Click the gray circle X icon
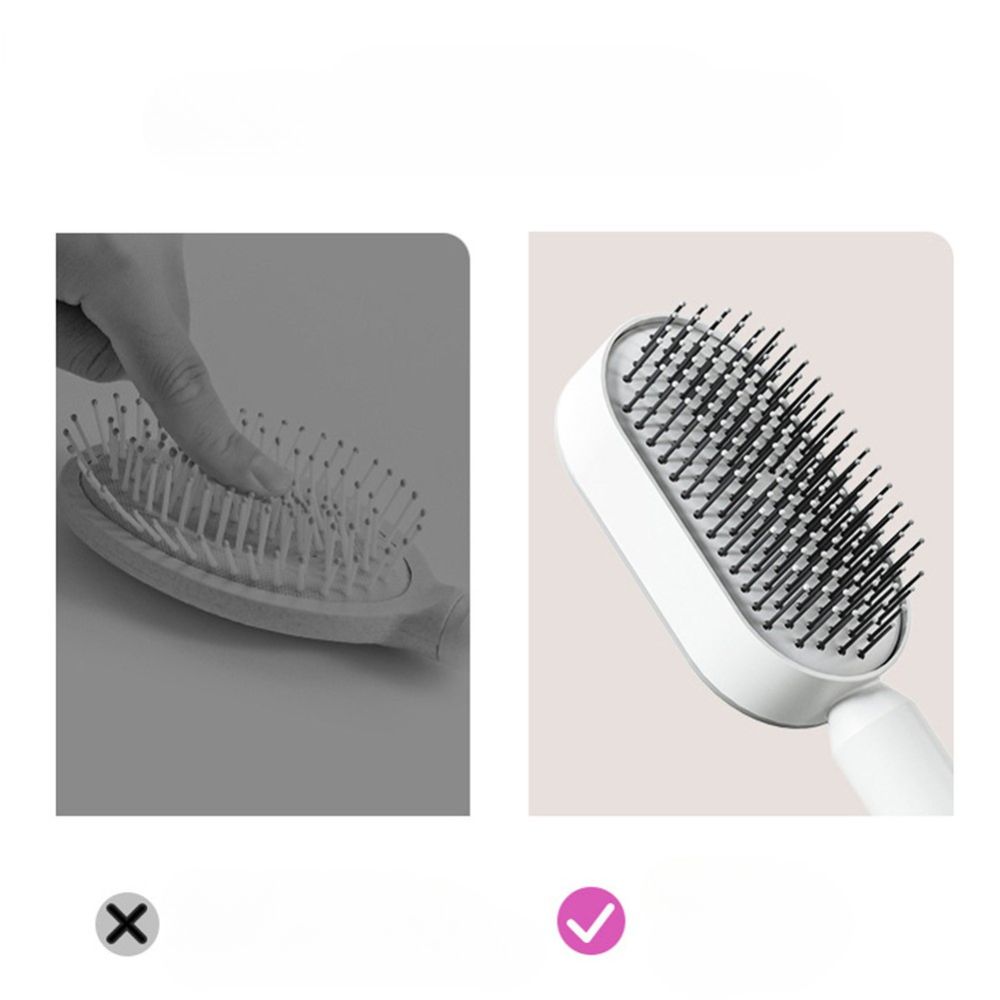The image size is (1000, 1000). [x=127, y=923]
